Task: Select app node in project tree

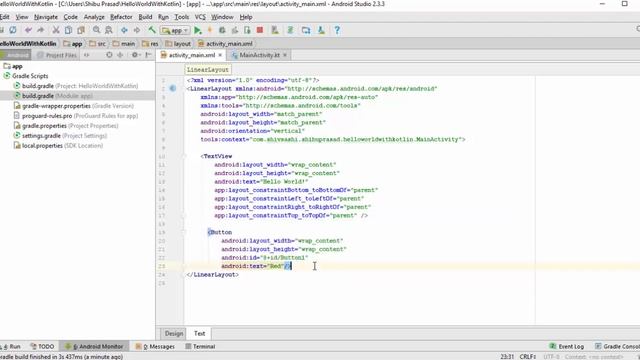Action: click(13, 66)
